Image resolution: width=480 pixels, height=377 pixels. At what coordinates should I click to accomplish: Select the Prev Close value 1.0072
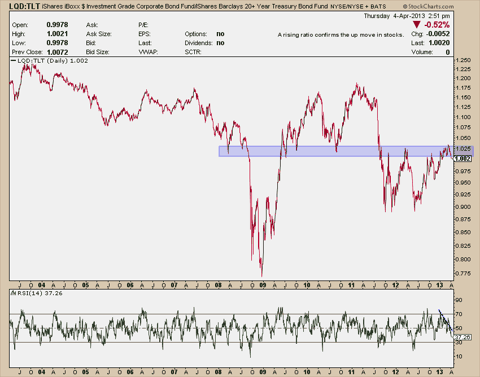[57, 52]
